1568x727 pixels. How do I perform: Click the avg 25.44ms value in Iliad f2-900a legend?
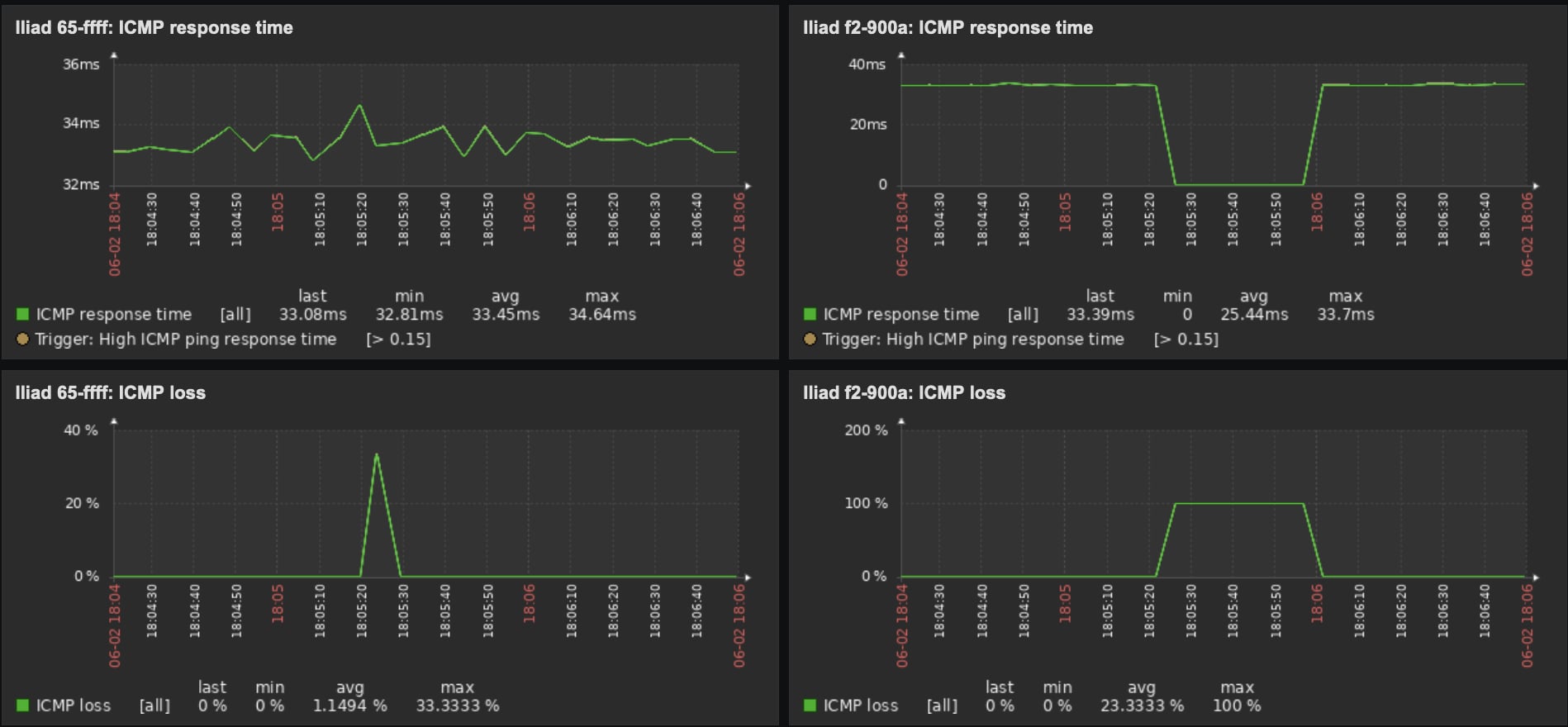point(1253,314)
